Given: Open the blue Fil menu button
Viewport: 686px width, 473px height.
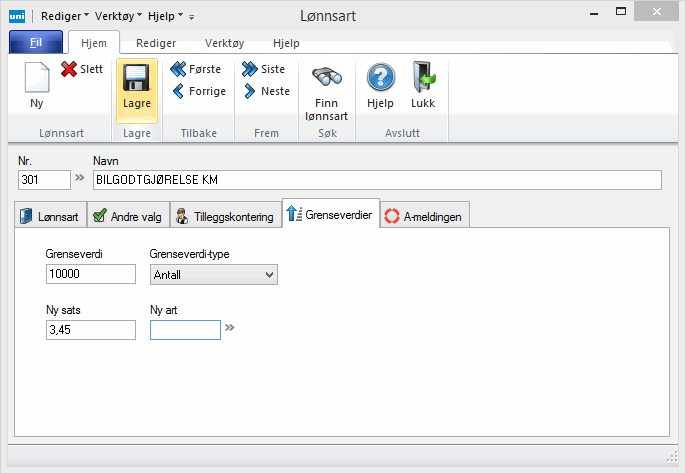Looking at the screenshot, I should 35,43.
